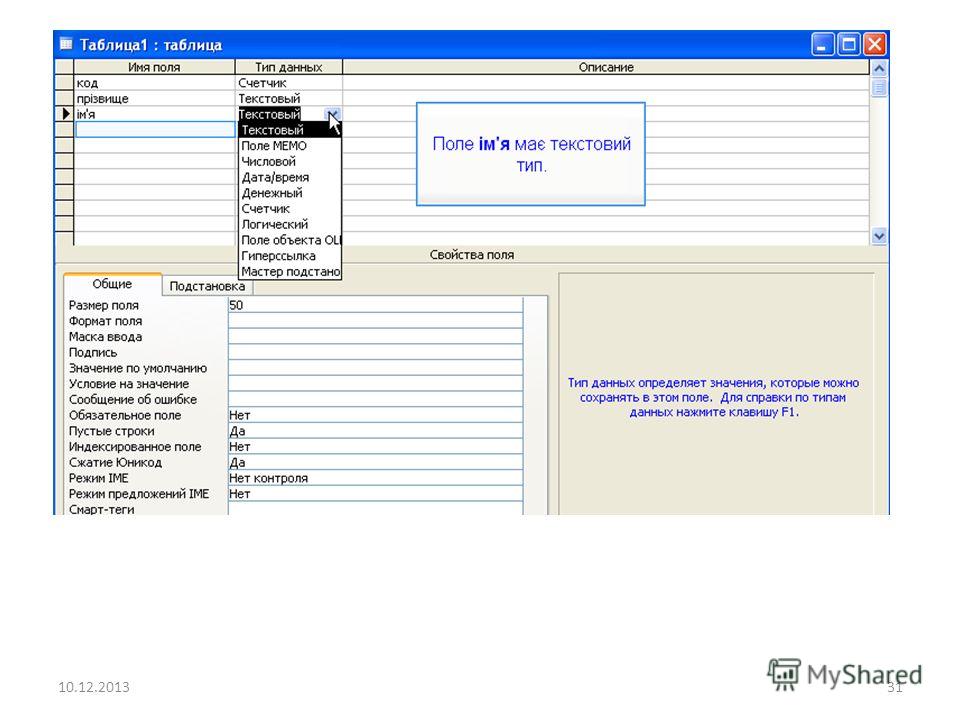
Task: Click the Пустые строки value Да
Action: 375,431
